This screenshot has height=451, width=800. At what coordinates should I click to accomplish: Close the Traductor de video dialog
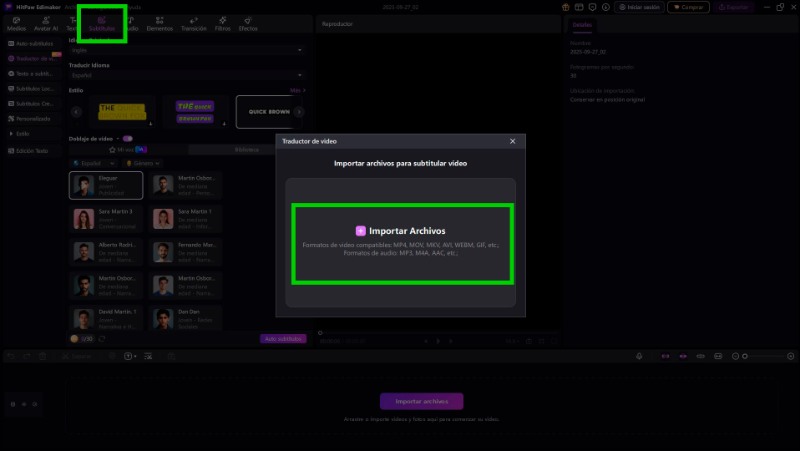click(x=513, y=142)
